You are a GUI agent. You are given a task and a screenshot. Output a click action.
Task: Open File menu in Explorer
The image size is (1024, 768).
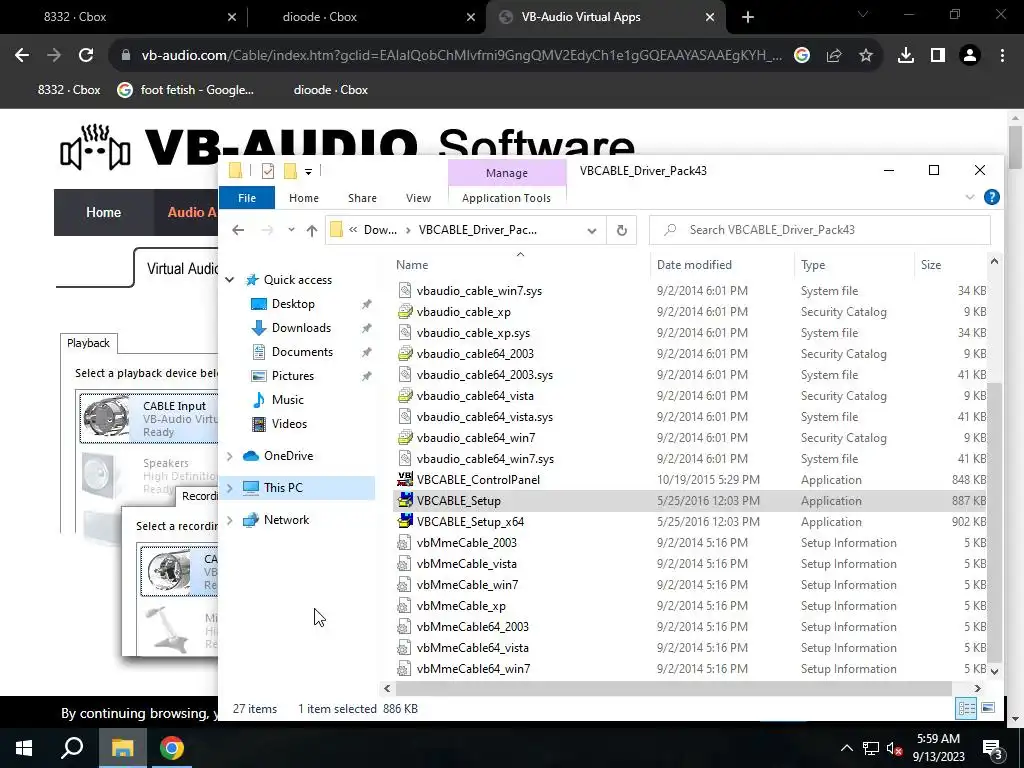coord(247,198)
